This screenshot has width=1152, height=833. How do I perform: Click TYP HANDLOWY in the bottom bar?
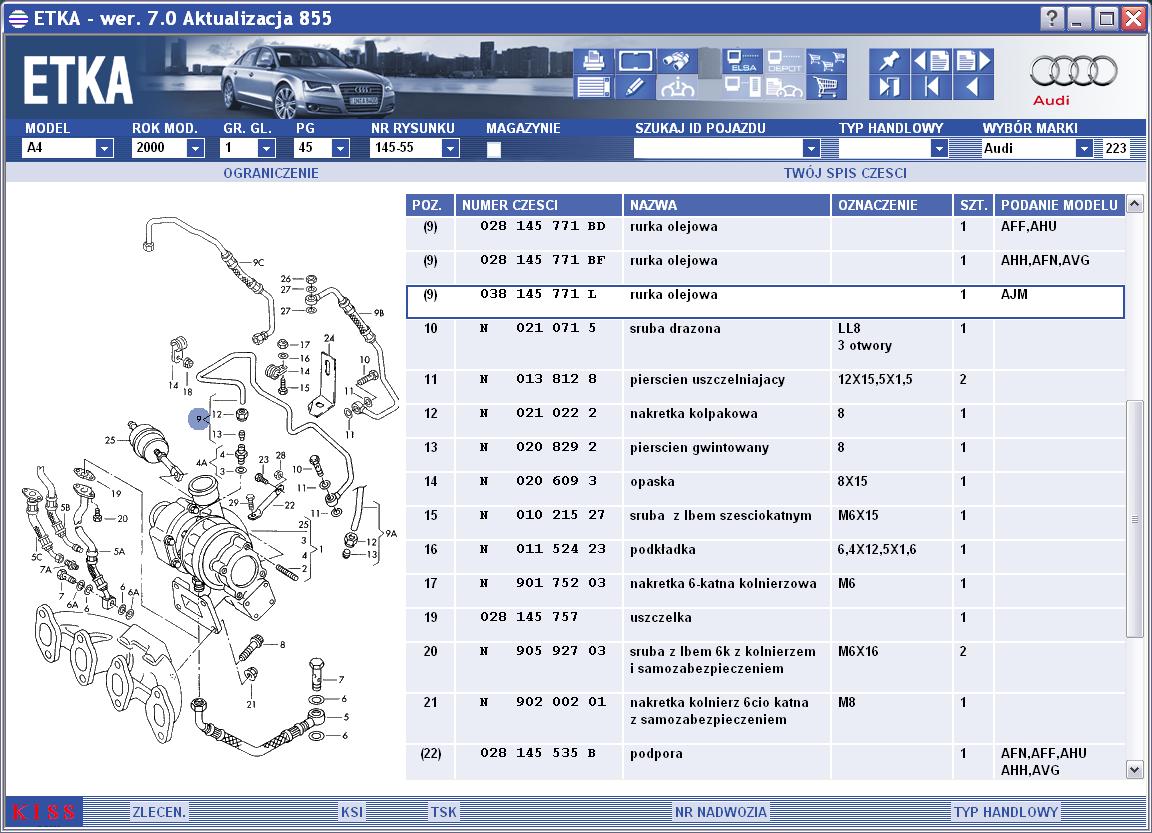click(1006, 812)
